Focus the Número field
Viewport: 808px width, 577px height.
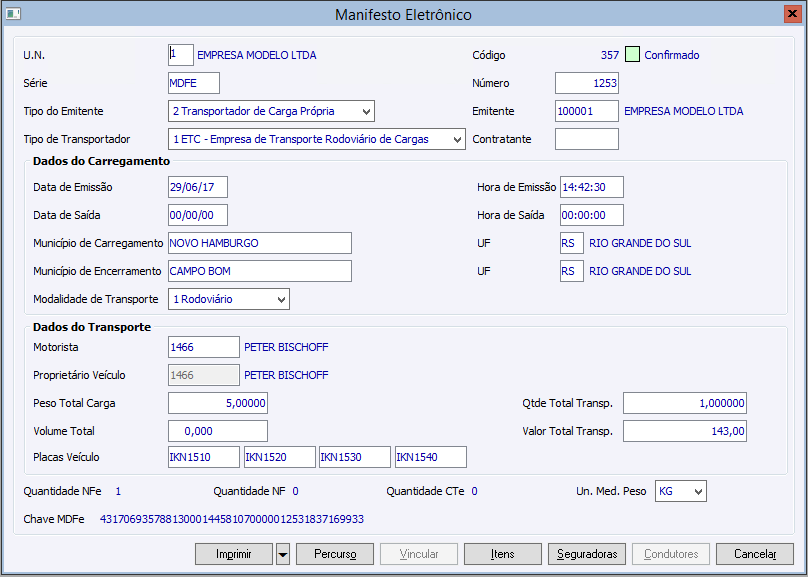coord(587,83)
